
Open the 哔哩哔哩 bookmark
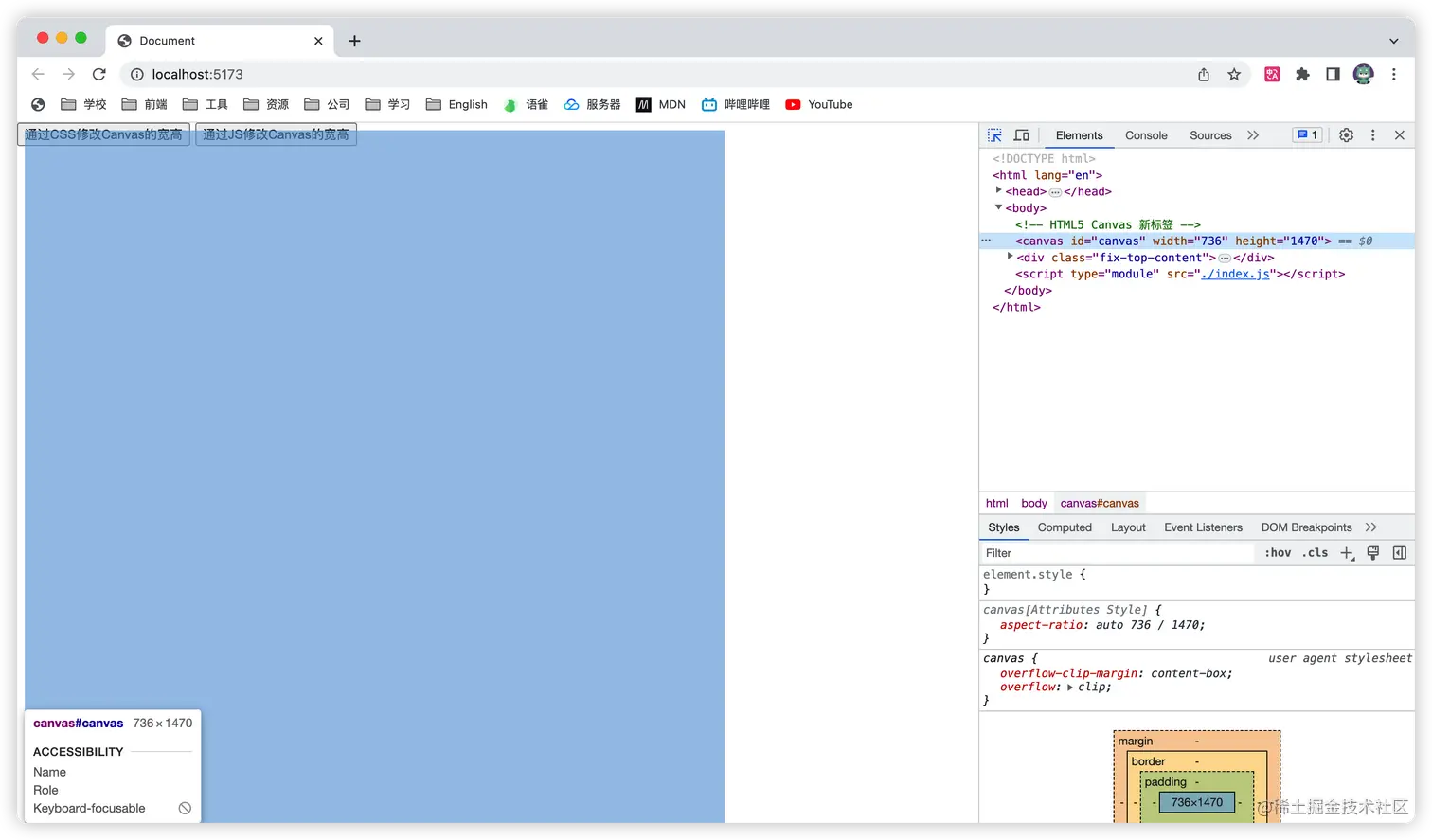coord(736,104)
